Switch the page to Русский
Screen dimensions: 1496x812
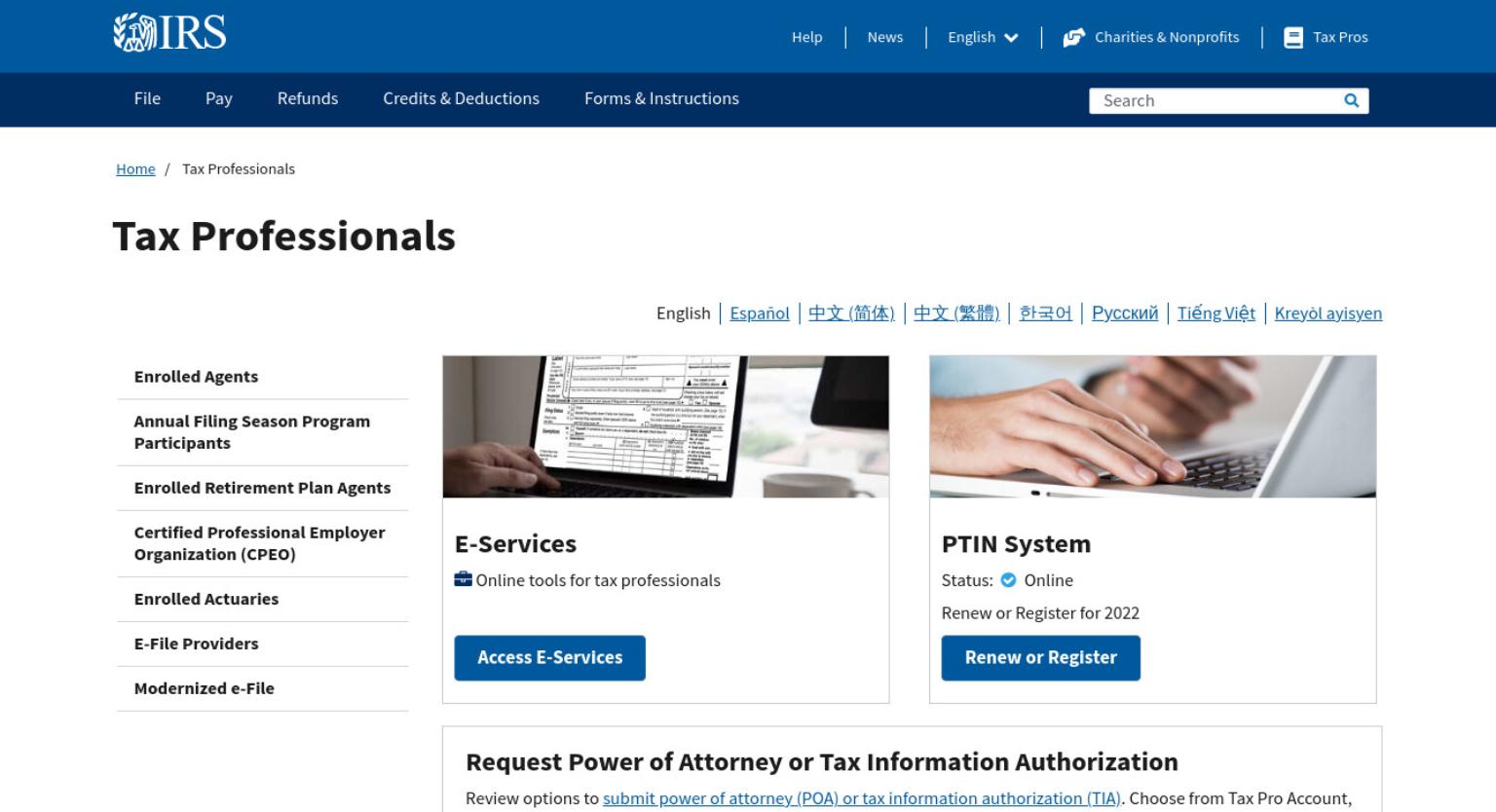click(1125, 313)
